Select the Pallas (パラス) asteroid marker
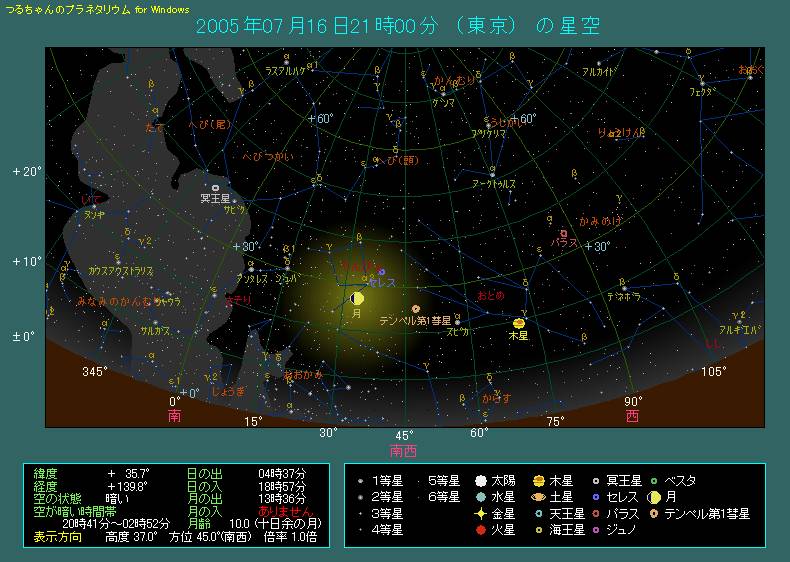This screenshot has height=562, width=790. tap(563, 233)
